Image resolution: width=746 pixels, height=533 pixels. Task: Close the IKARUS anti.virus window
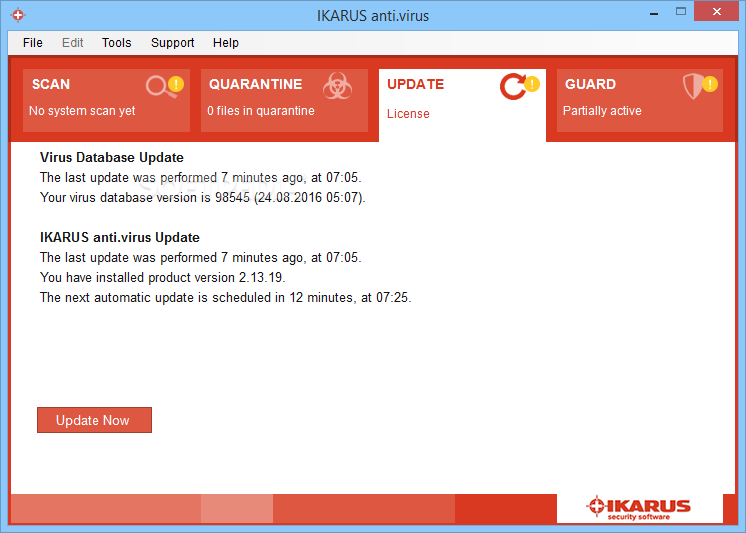pyautogui.click(x=717, y=11)
